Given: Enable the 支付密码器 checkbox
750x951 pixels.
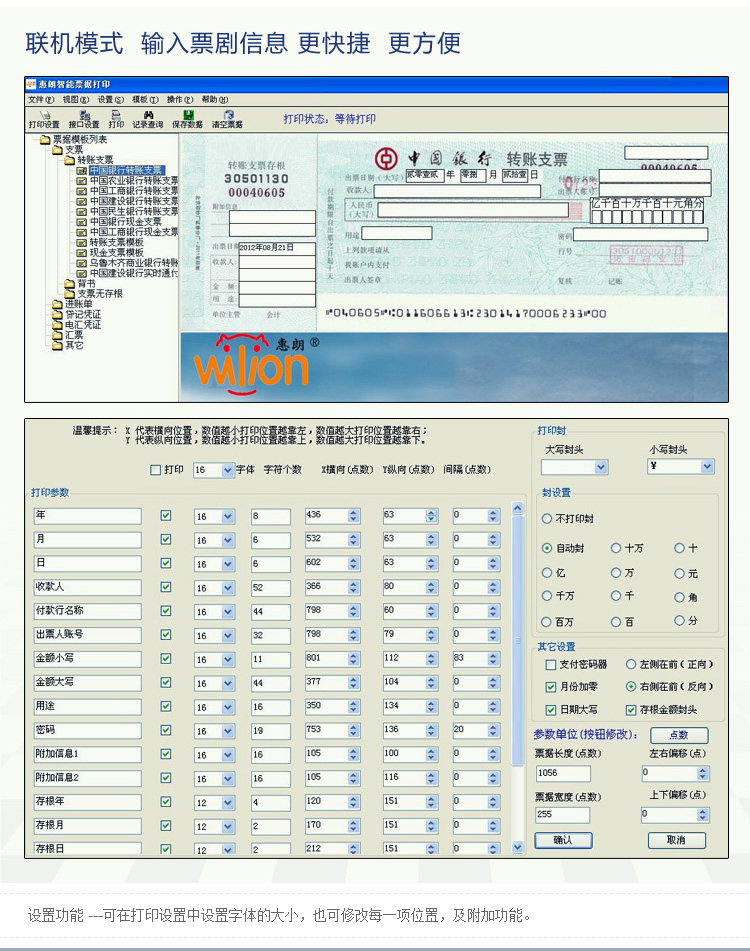Looking at the screenshot, I should pos(551,664).
